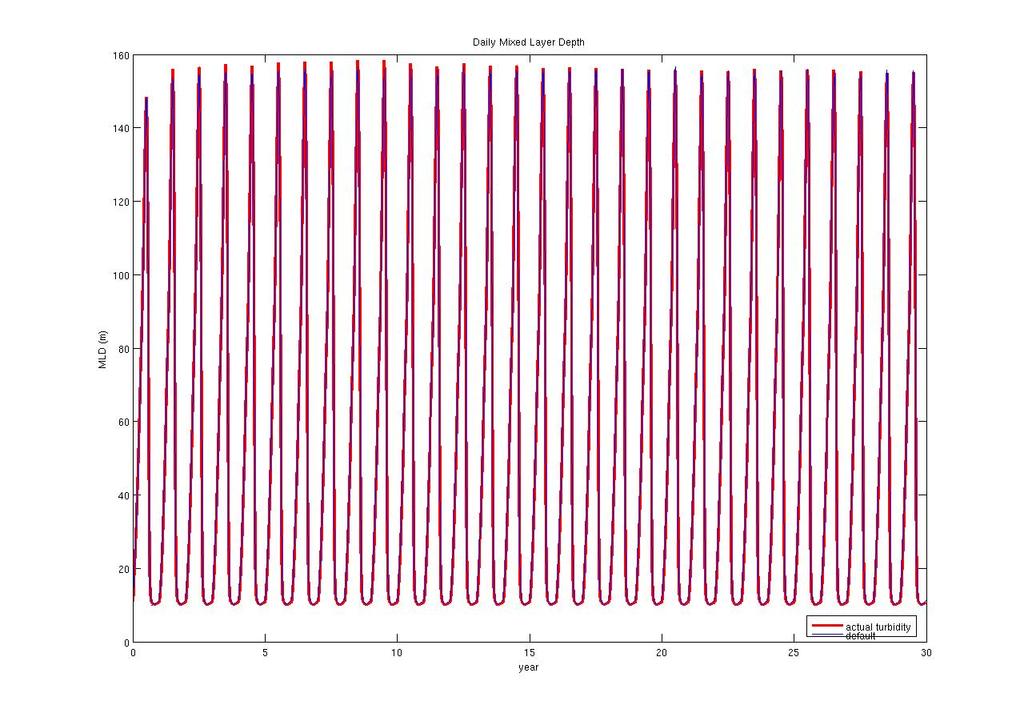Click the y-axis tick label 140

pyautogui.click(x=121, y=129)
